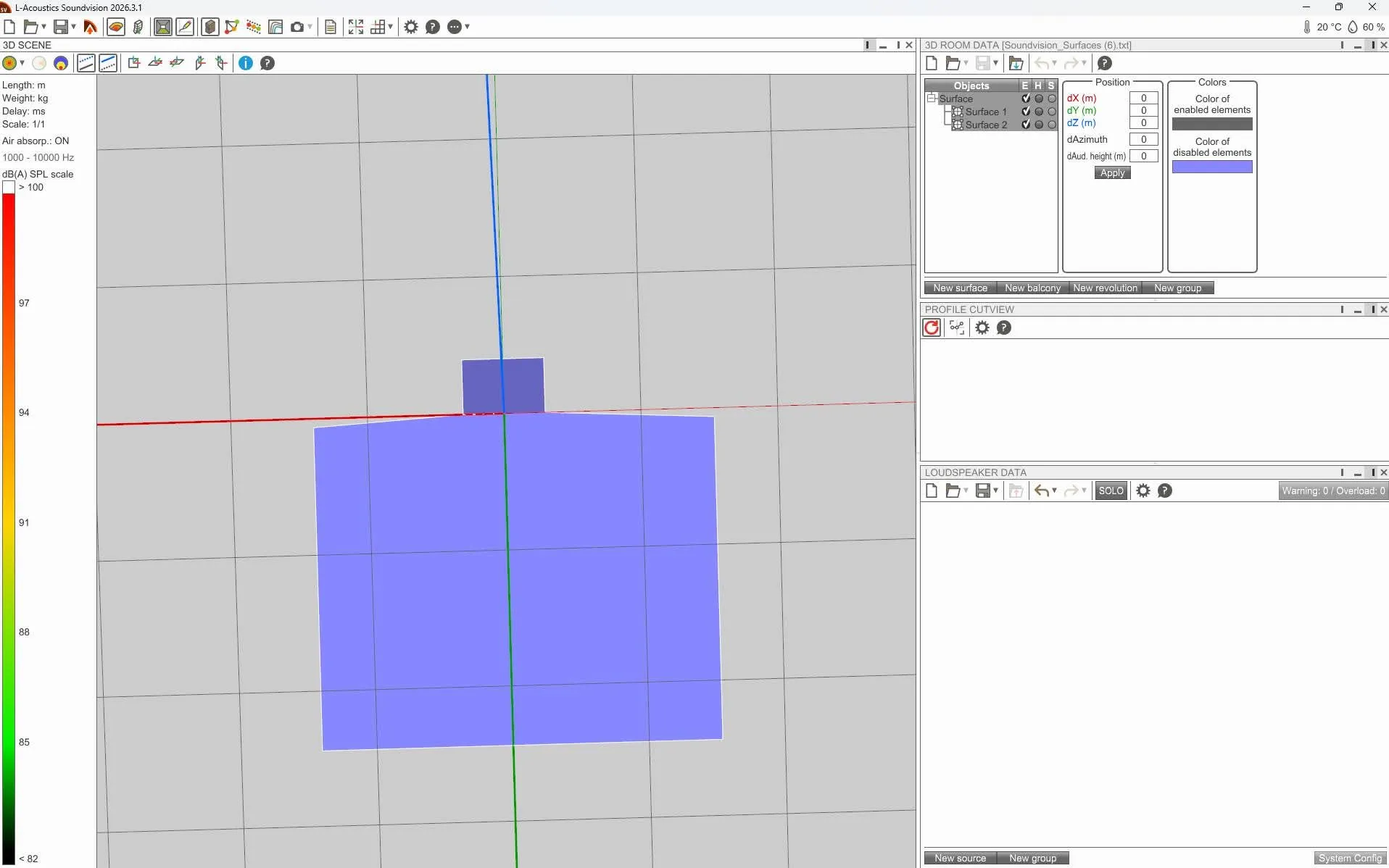
Task: Collapse the Surface tree group
Action: click(932, 99)
